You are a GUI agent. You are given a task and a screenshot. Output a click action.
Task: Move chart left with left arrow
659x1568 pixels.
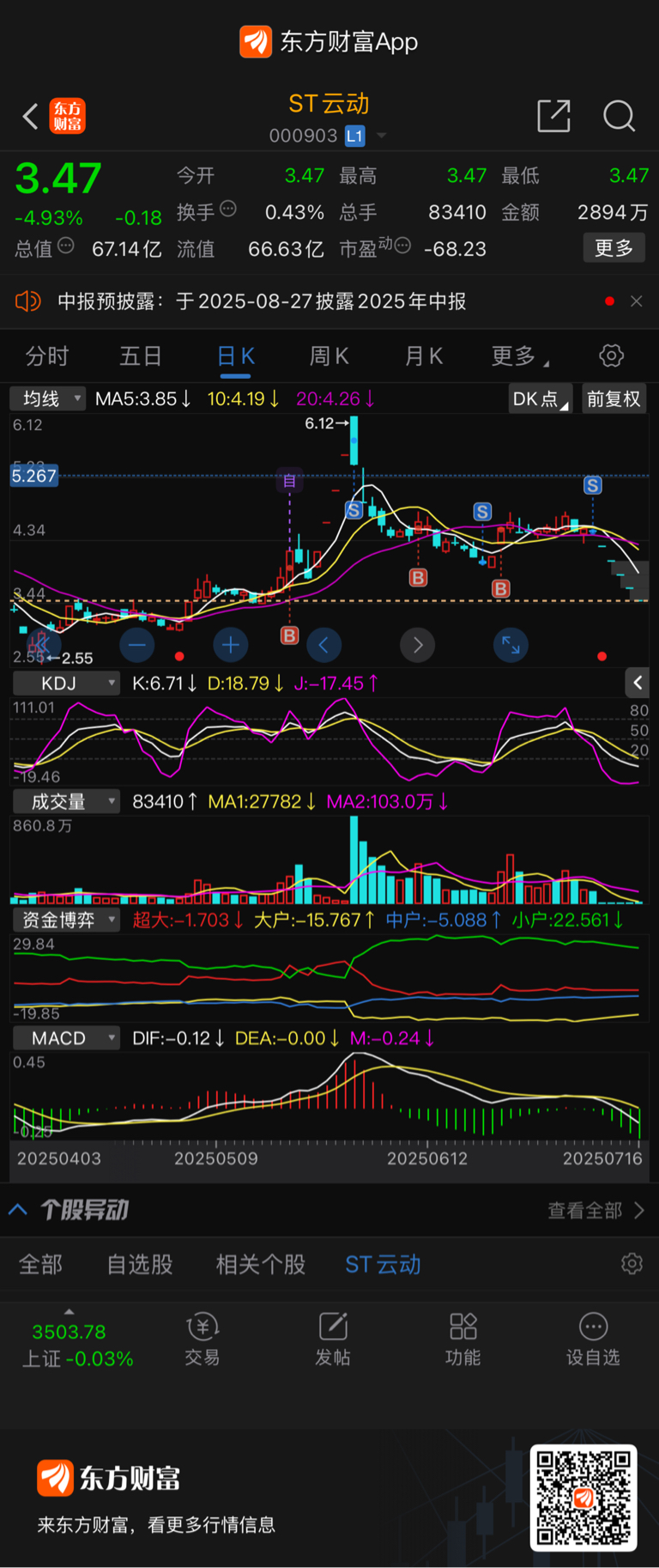323,645
